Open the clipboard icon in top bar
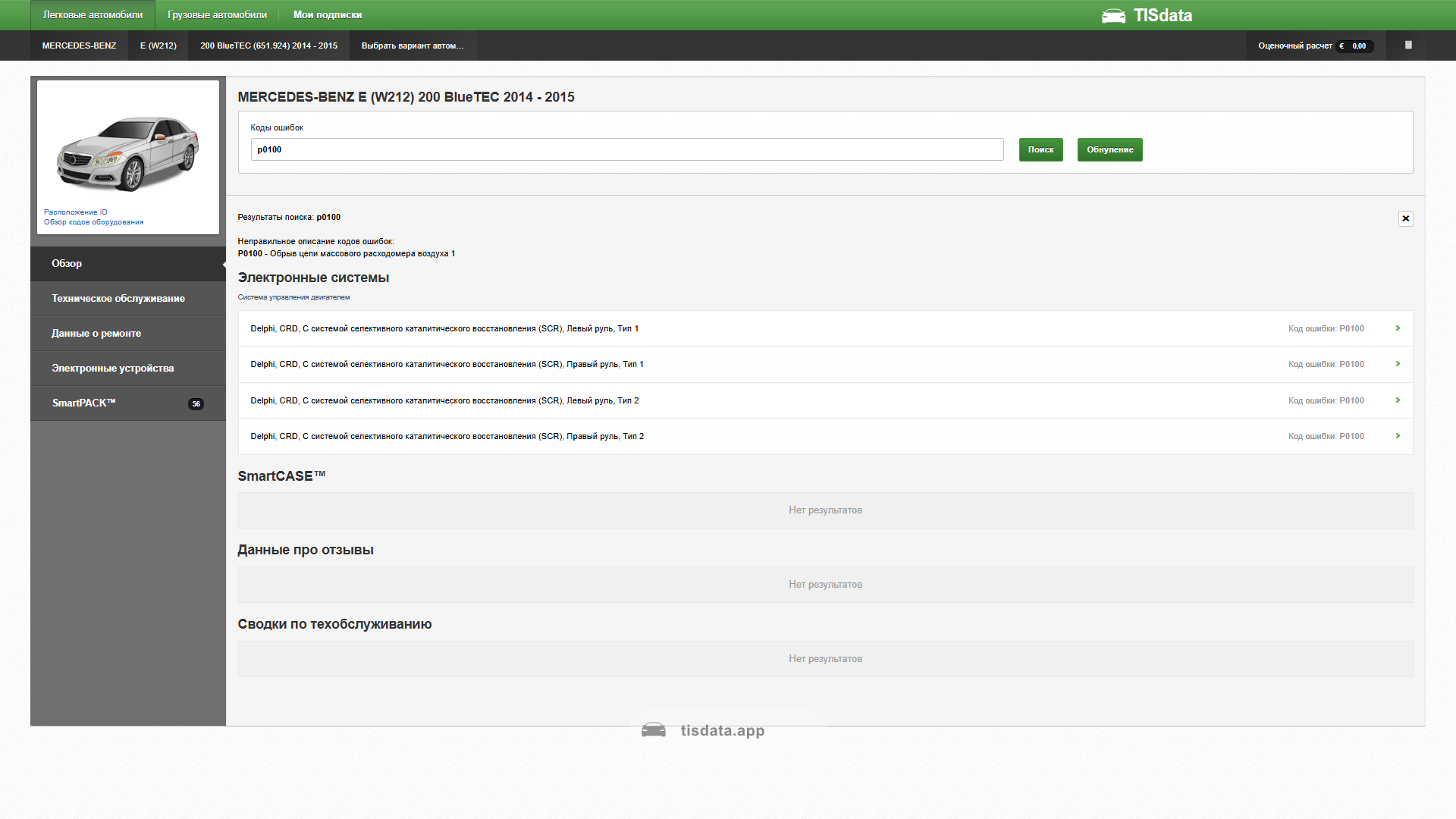This screenshot has height=819, width=1456. pyautogui.click(x=1408, y=45)
